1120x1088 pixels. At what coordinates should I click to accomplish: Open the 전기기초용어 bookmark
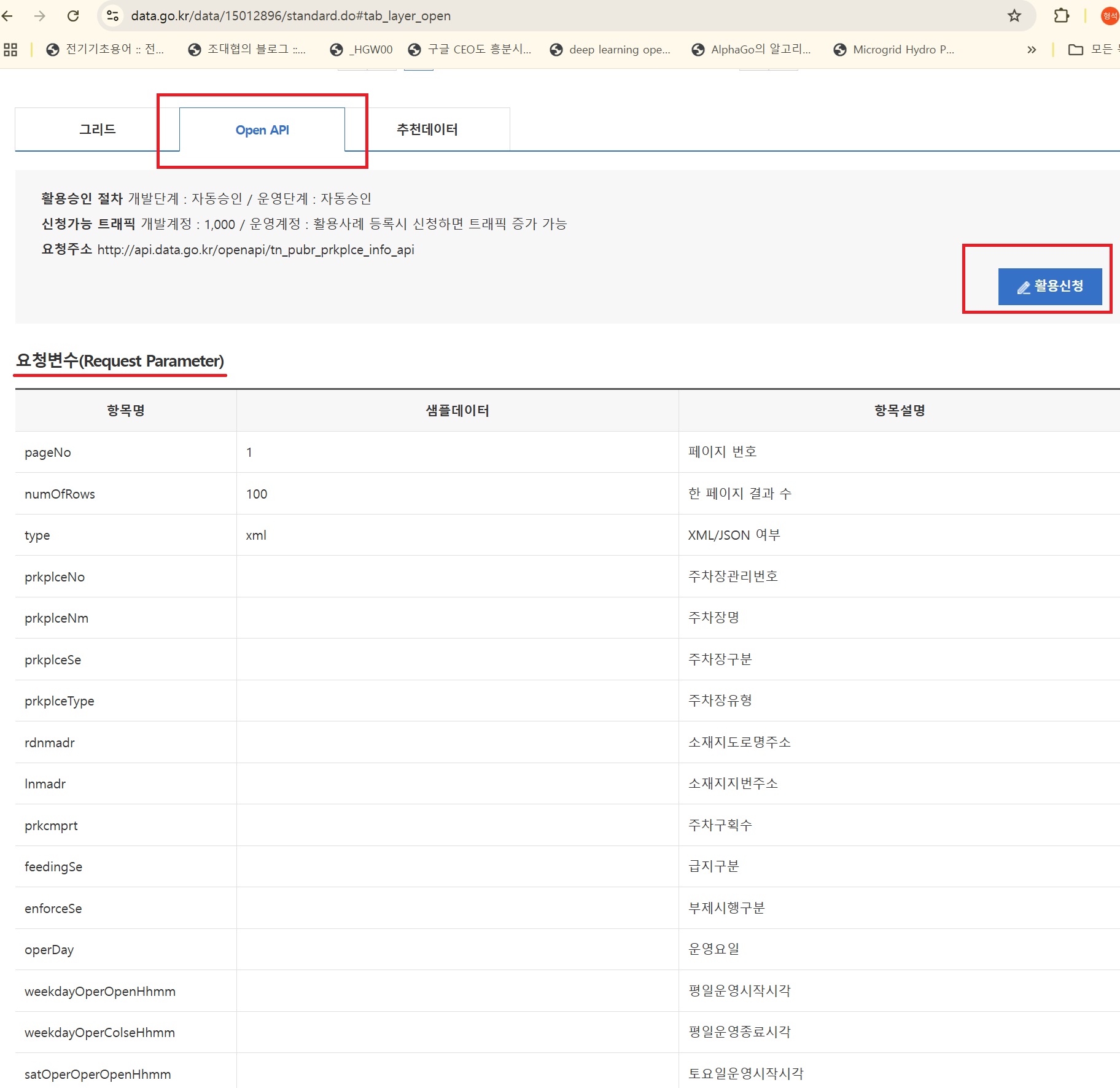click(x=106, y=50)
